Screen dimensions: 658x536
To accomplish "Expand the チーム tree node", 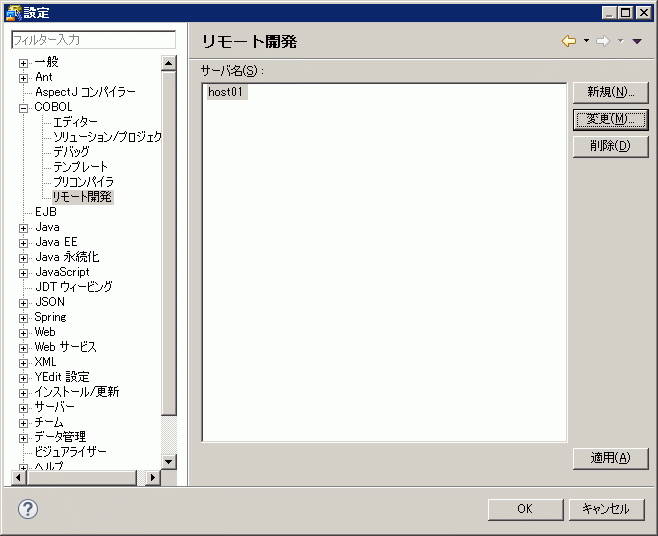I will coord(24,423).
